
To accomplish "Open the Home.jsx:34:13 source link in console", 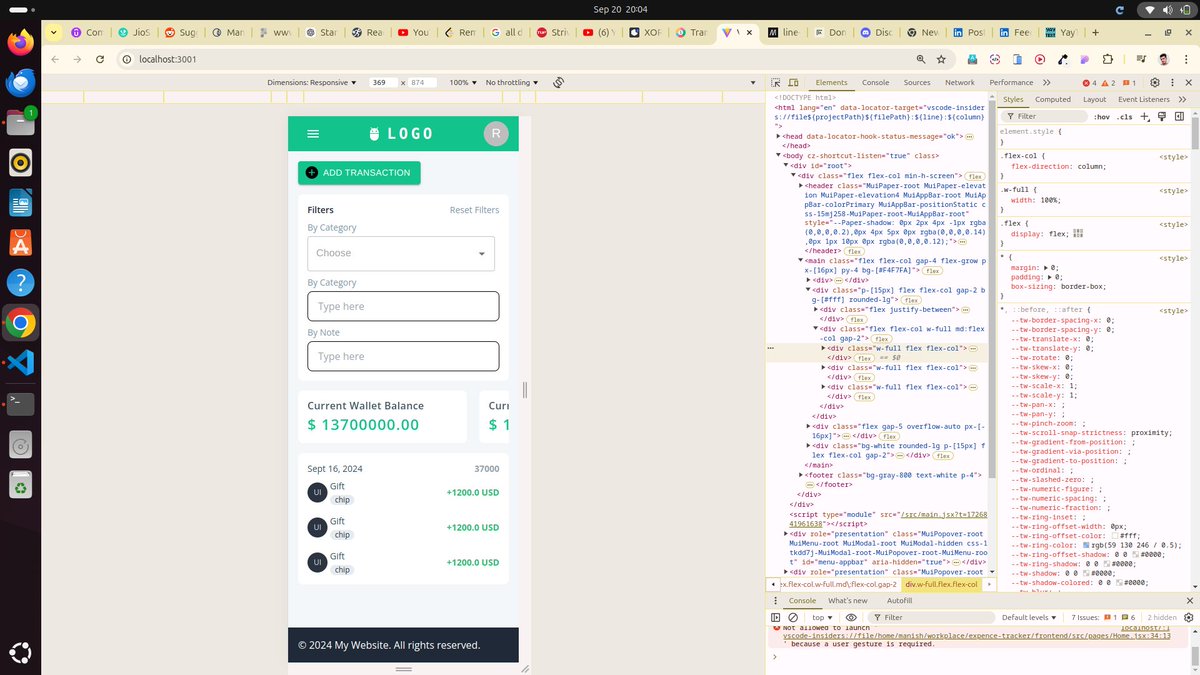I will 976,636.
